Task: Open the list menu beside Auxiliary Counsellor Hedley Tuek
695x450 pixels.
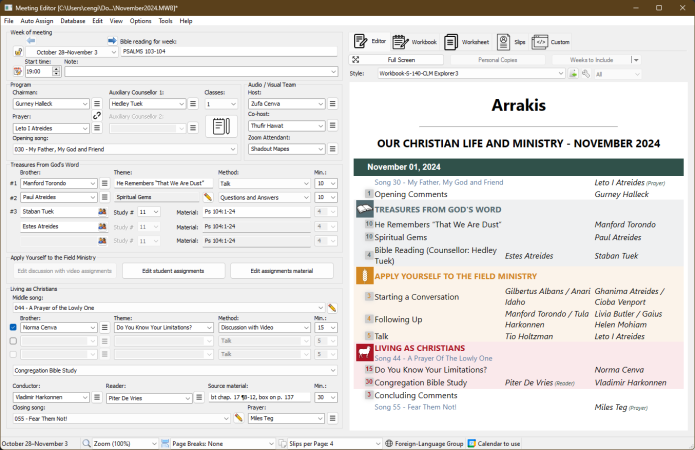Action: pyautogui.click(x=193, y=104)
